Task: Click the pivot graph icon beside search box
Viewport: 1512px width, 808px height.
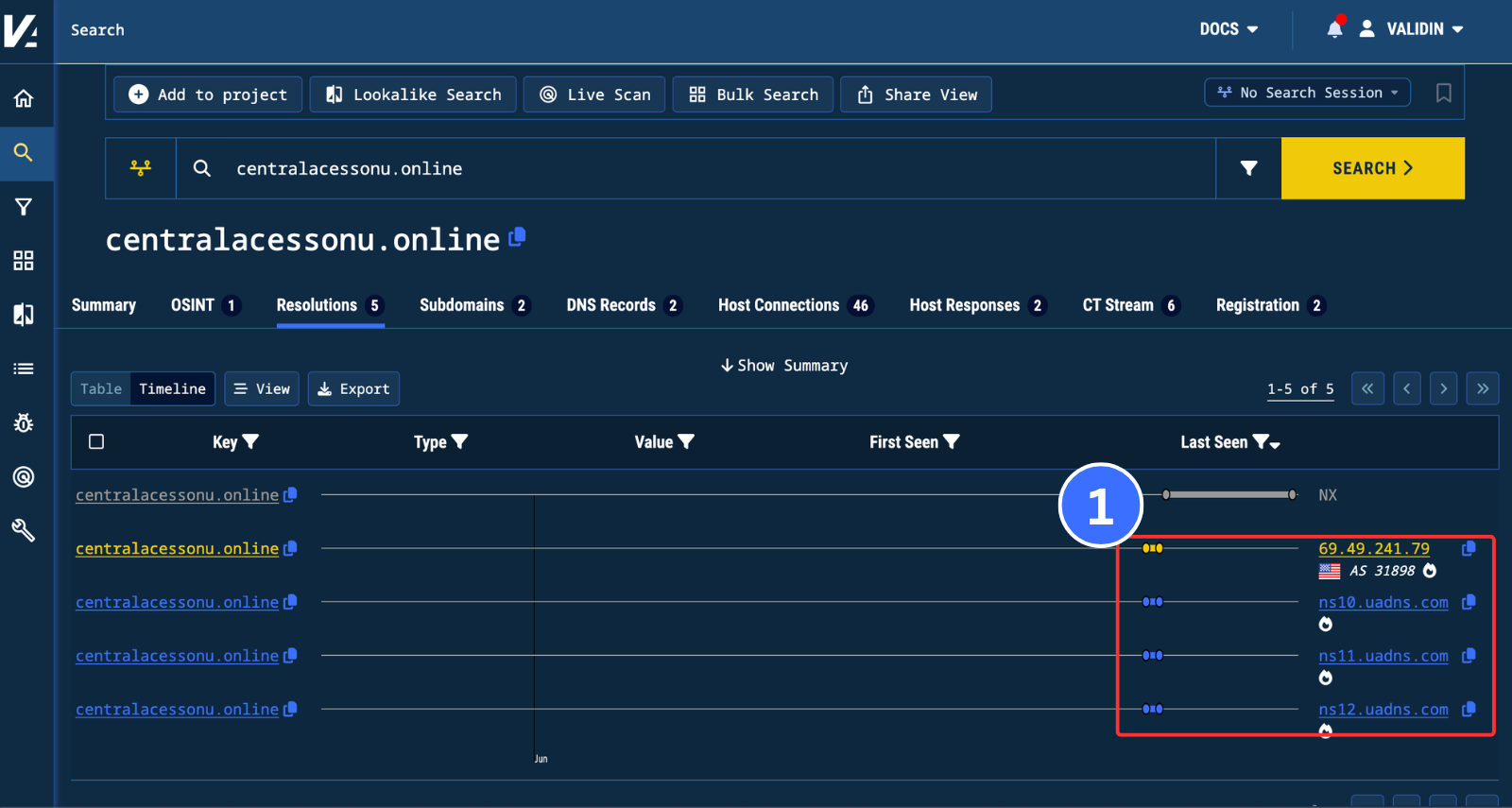Action: point(141,168)
